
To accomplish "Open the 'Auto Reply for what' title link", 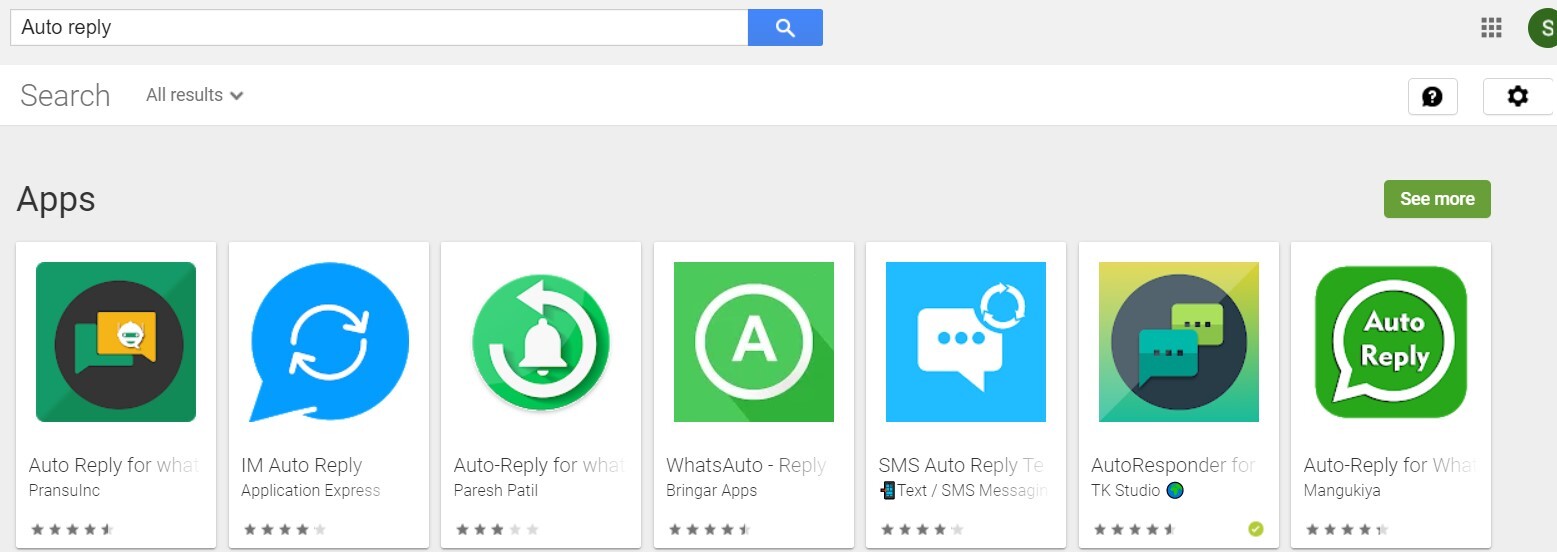I will 114,465.
